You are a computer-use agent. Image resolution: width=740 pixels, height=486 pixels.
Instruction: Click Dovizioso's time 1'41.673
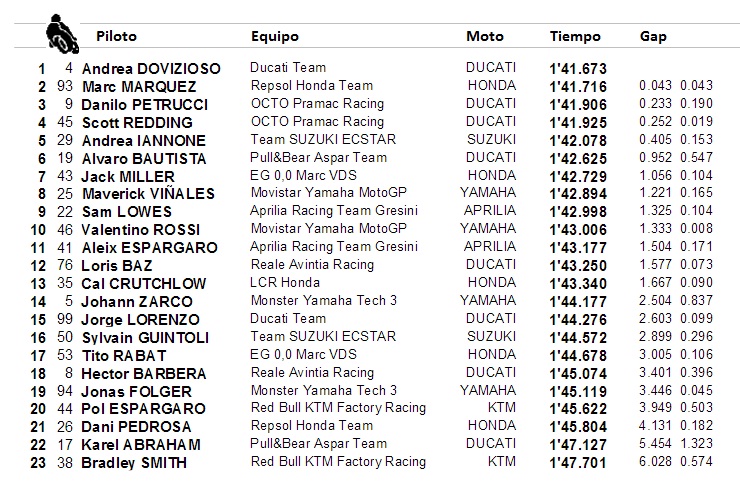point(578,69)
